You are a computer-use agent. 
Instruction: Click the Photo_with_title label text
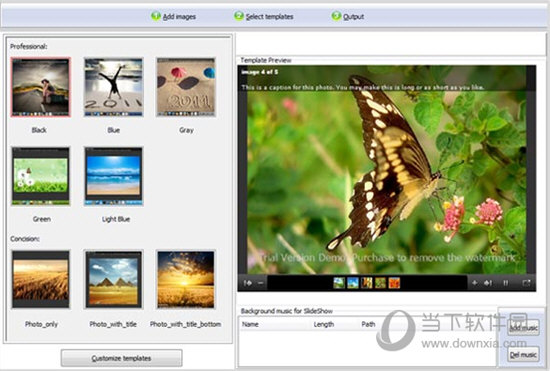(113, 324)
